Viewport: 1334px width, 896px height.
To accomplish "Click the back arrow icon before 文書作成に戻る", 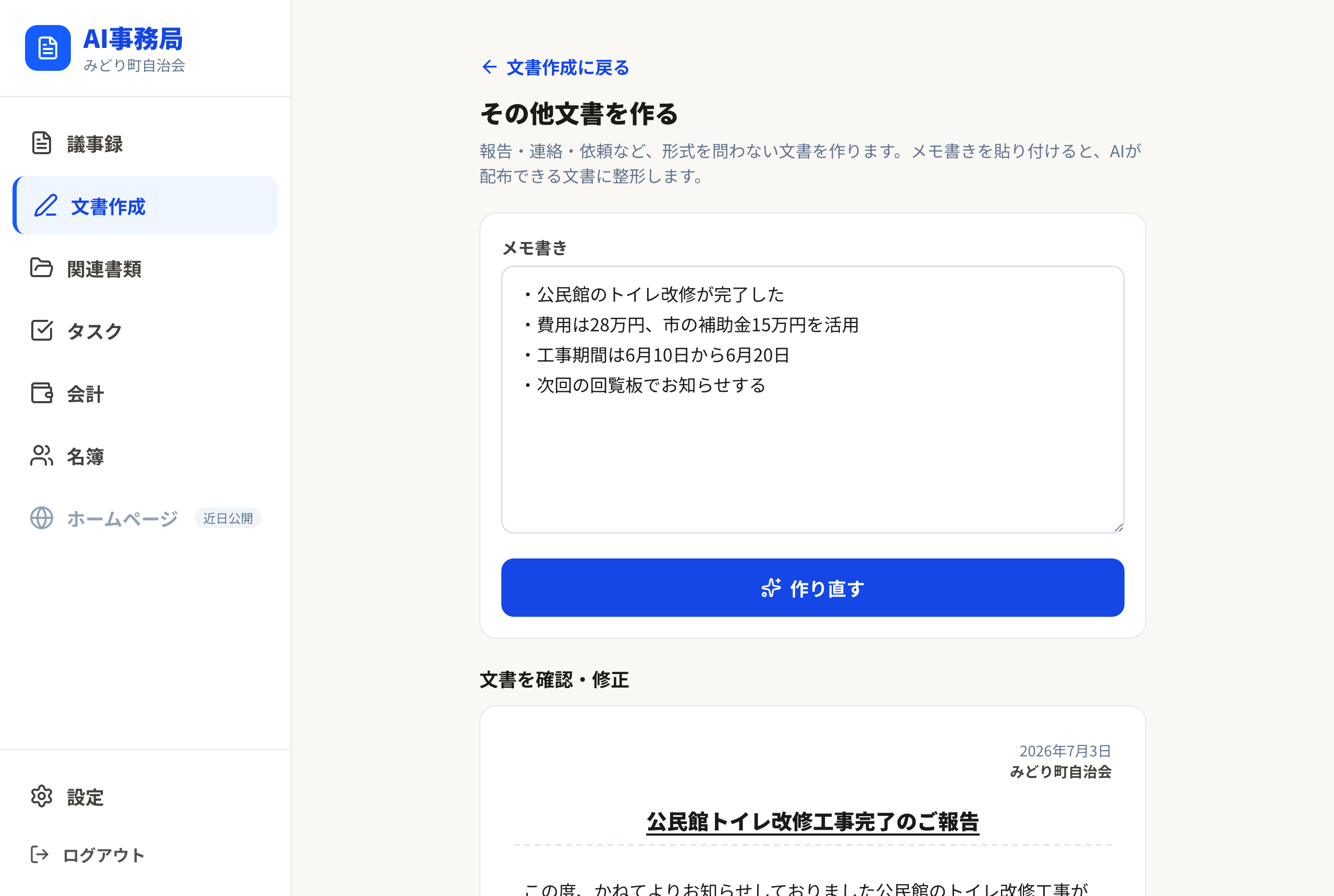I will (x=489, y=67).
